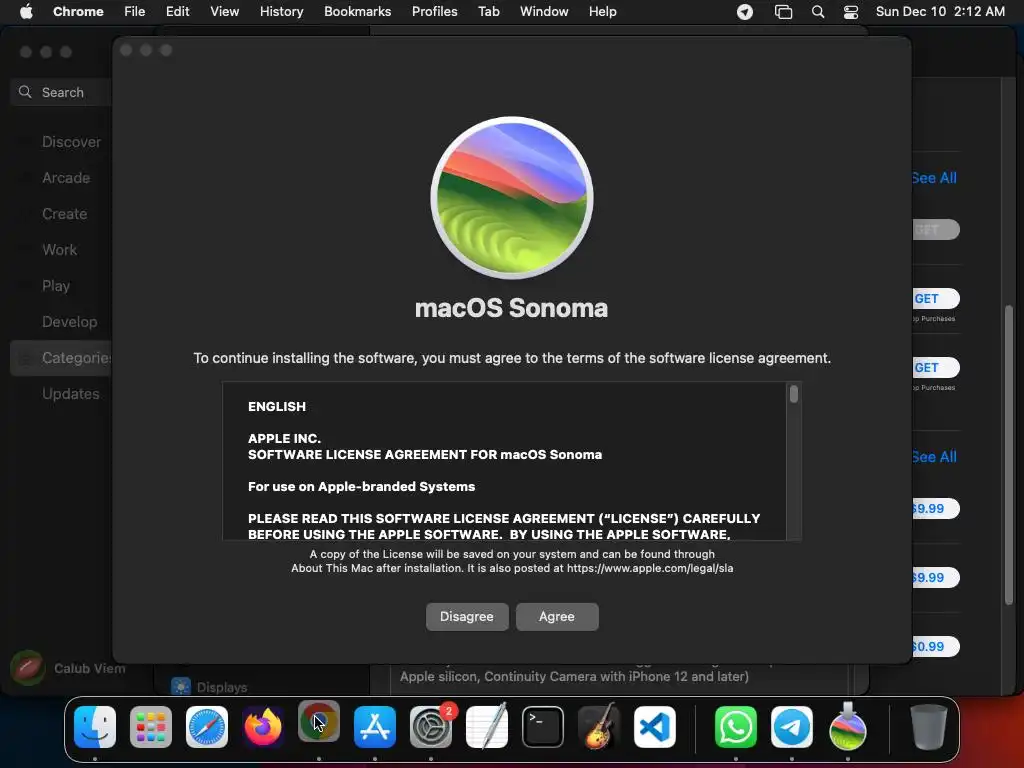
Task: Select Discover in App Store sidebar
Action: pos(71,142)
